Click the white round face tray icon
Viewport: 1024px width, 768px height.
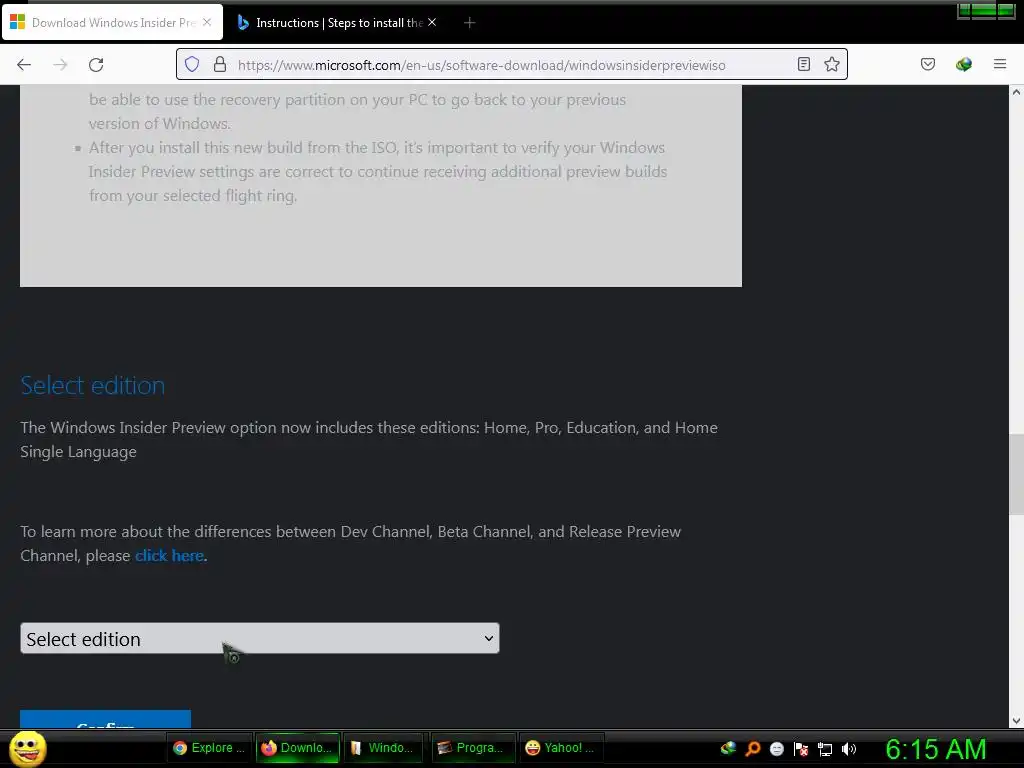point(776,748)
